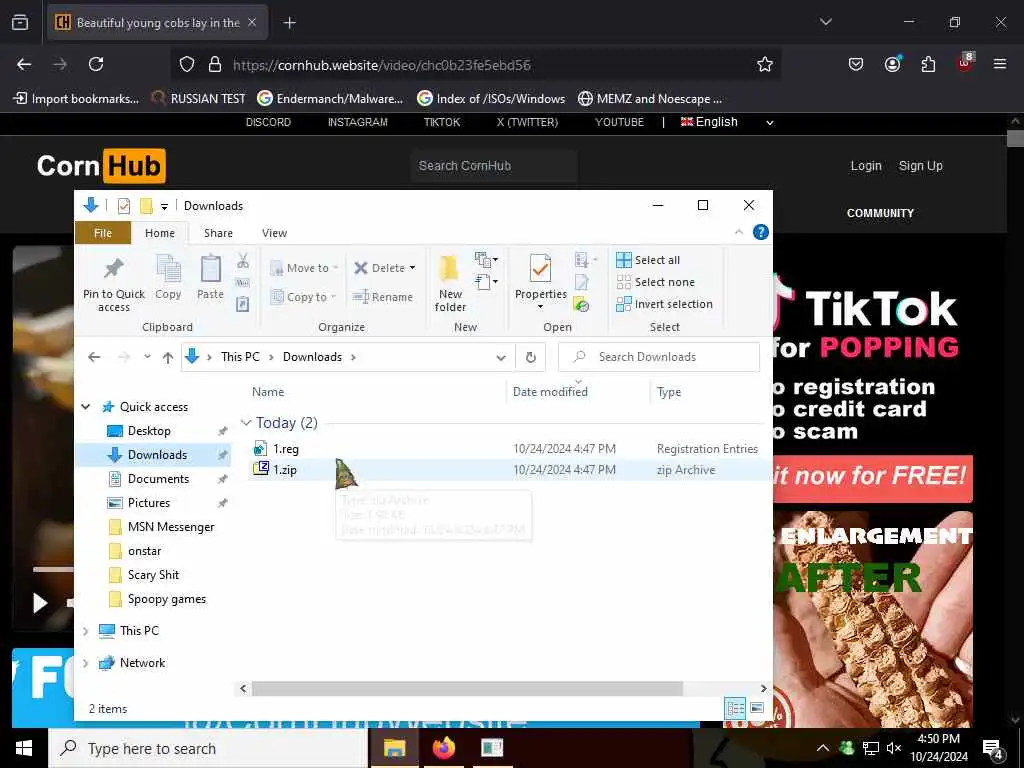The width and height of the screenshot is (1024, 768).
Task: Click the Sign Up link
Action: (921, 166)
